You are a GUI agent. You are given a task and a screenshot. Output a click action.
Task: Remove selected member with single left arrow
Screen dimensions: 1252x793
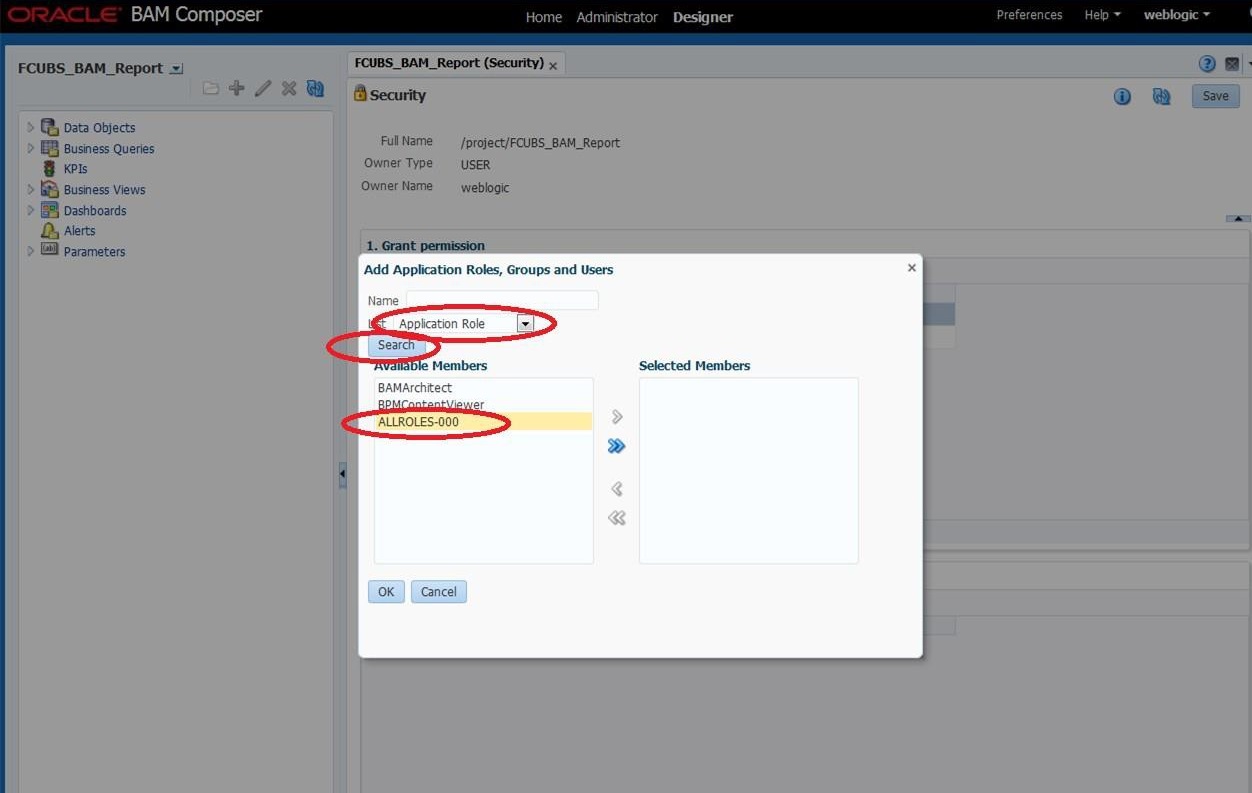pyautogui.click(x=617, y=489)
